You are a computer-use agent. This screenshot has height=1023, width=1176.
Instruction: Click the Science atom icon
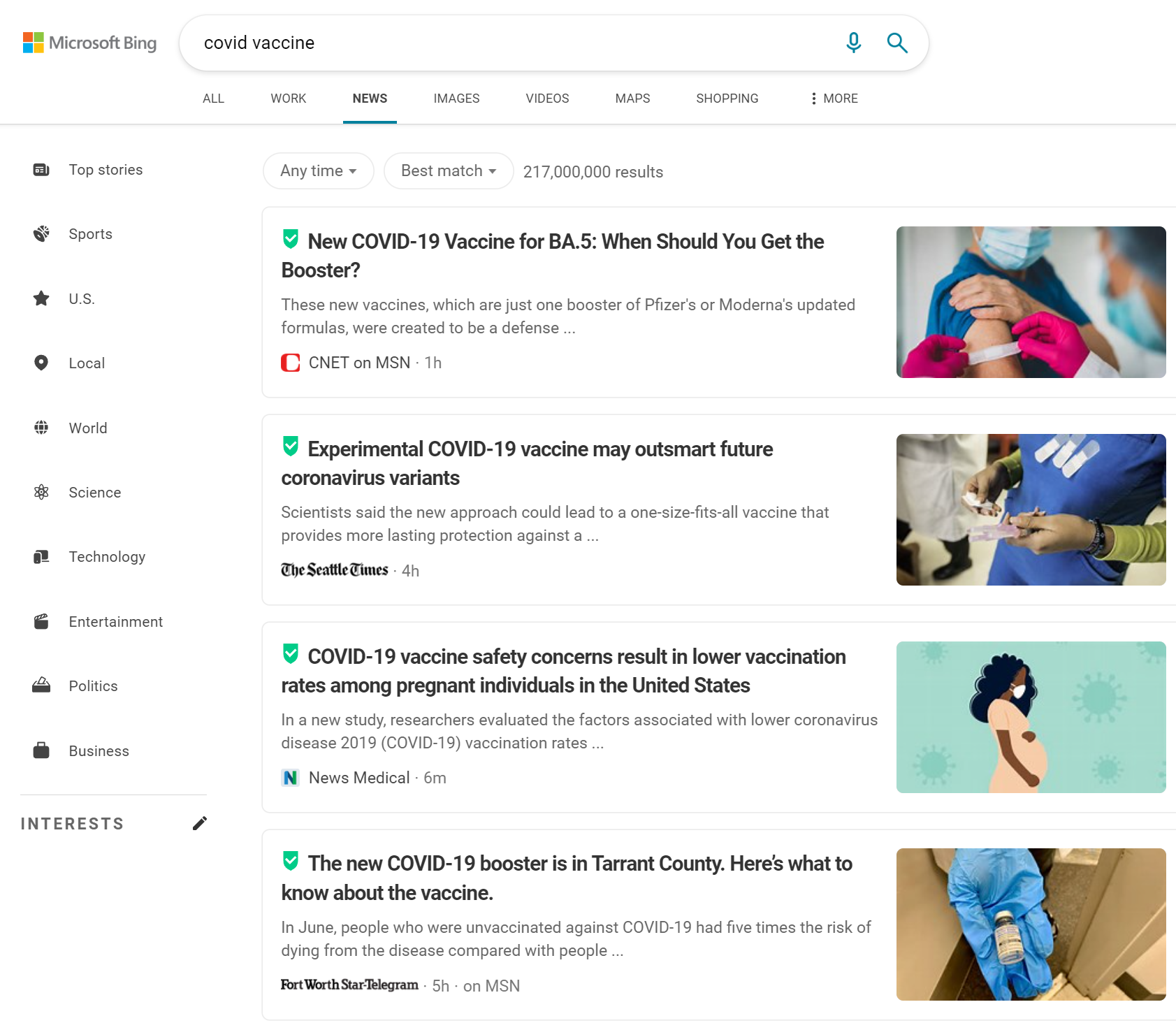pyautogui.click(x=41, y=493)
